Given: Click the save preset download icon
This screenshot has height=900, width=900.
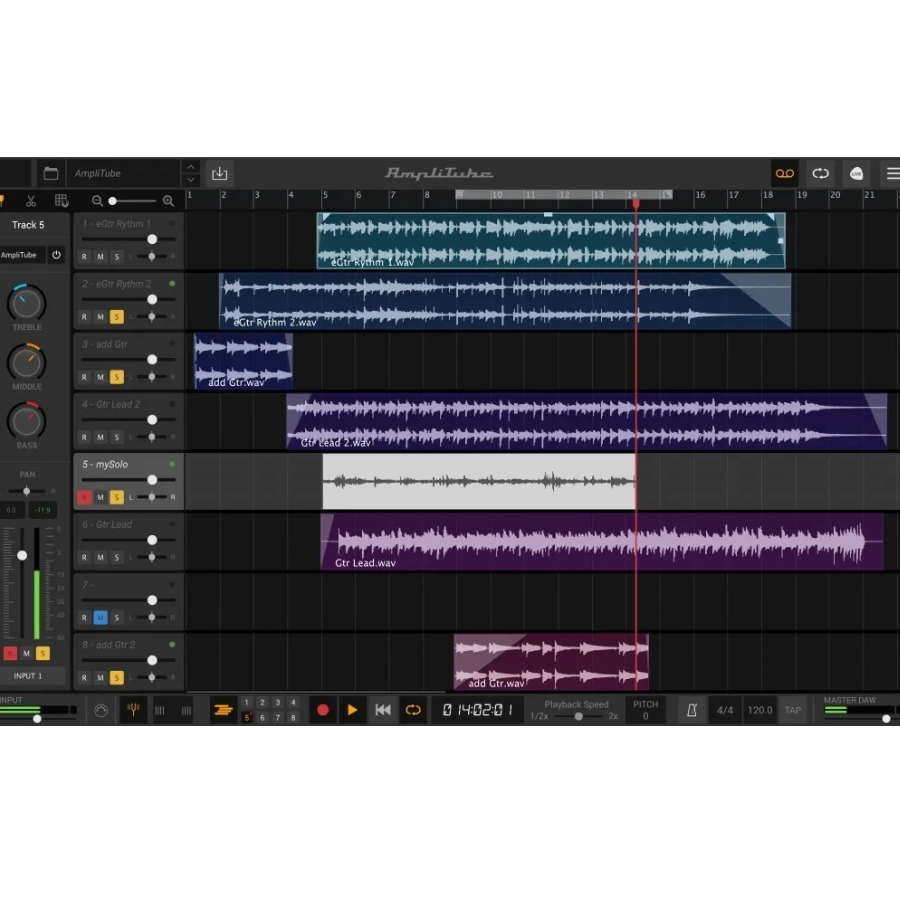Looking at the screenshot, I should (x=220, y=173).
